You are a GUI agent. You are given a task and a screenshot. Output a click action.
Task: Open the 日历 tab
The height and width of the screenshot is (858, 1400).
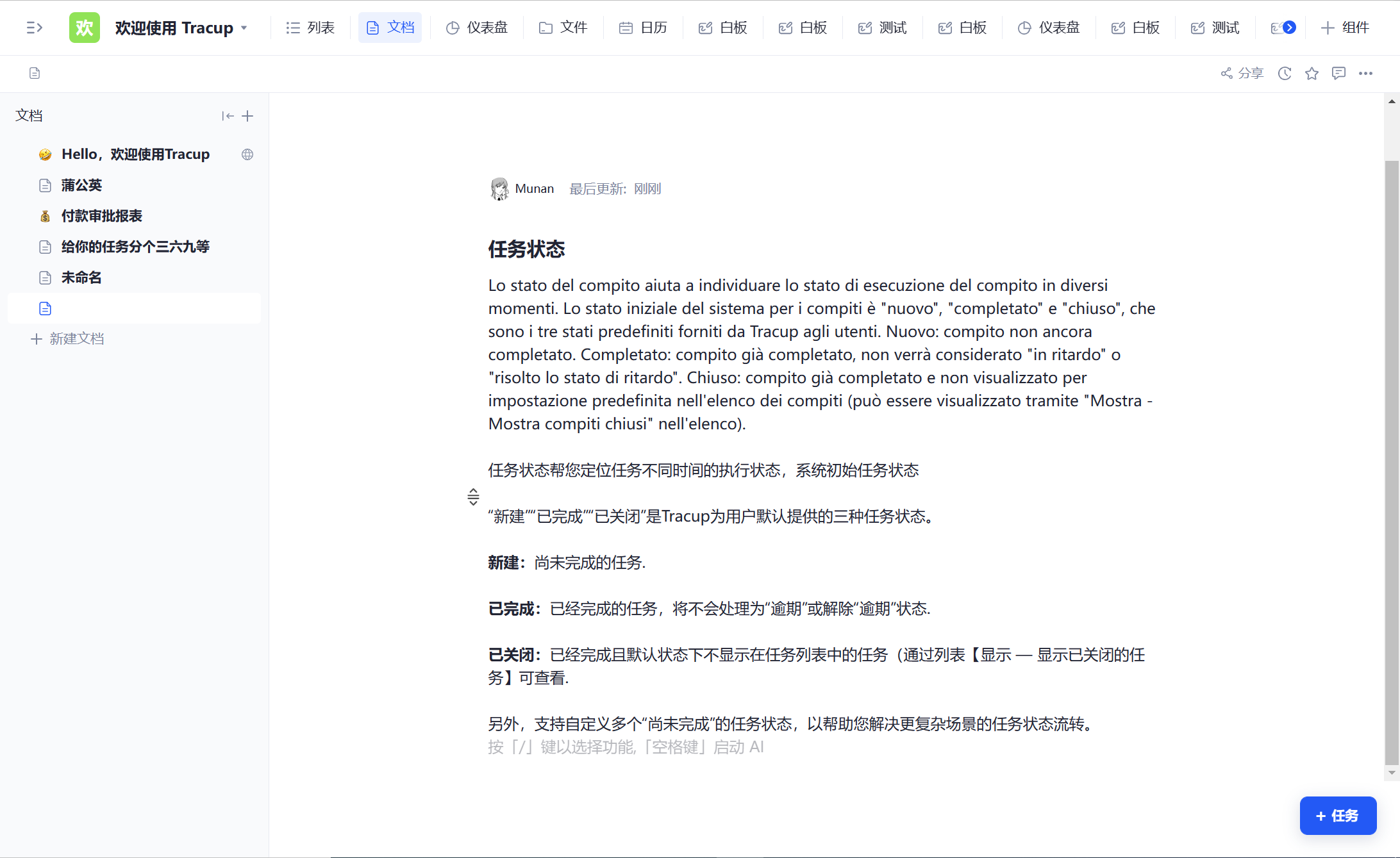pyautogui.click(x=643, y=28)
